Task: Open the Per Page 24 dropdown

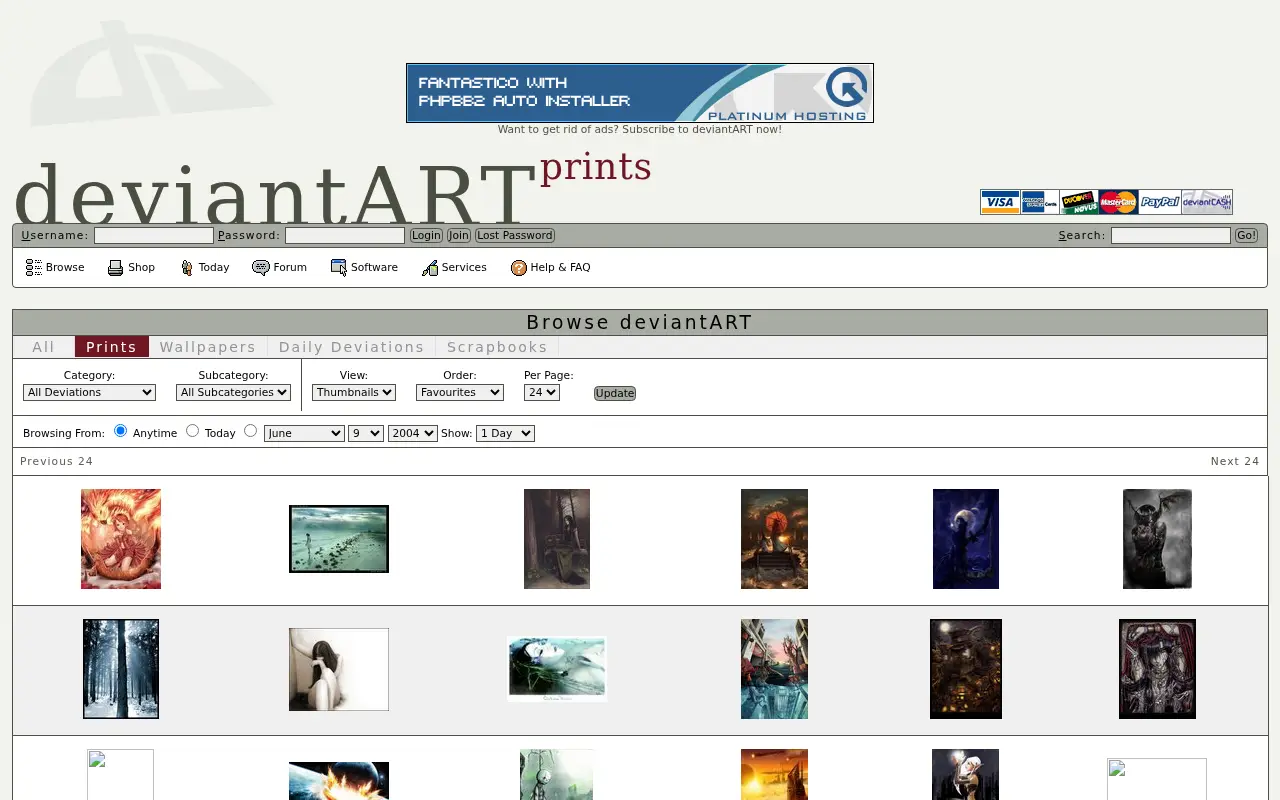Action: pos(541,392)
